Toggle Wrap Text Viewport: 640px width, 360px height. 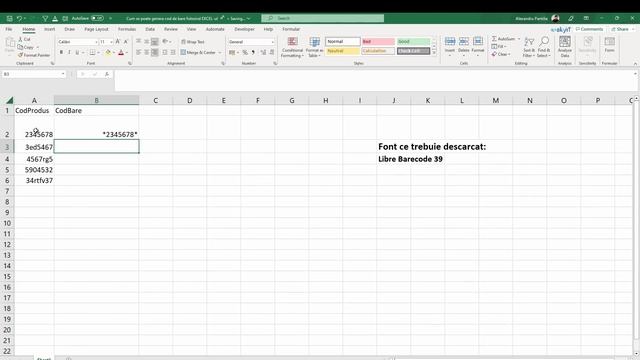click(x=193, y=42)
